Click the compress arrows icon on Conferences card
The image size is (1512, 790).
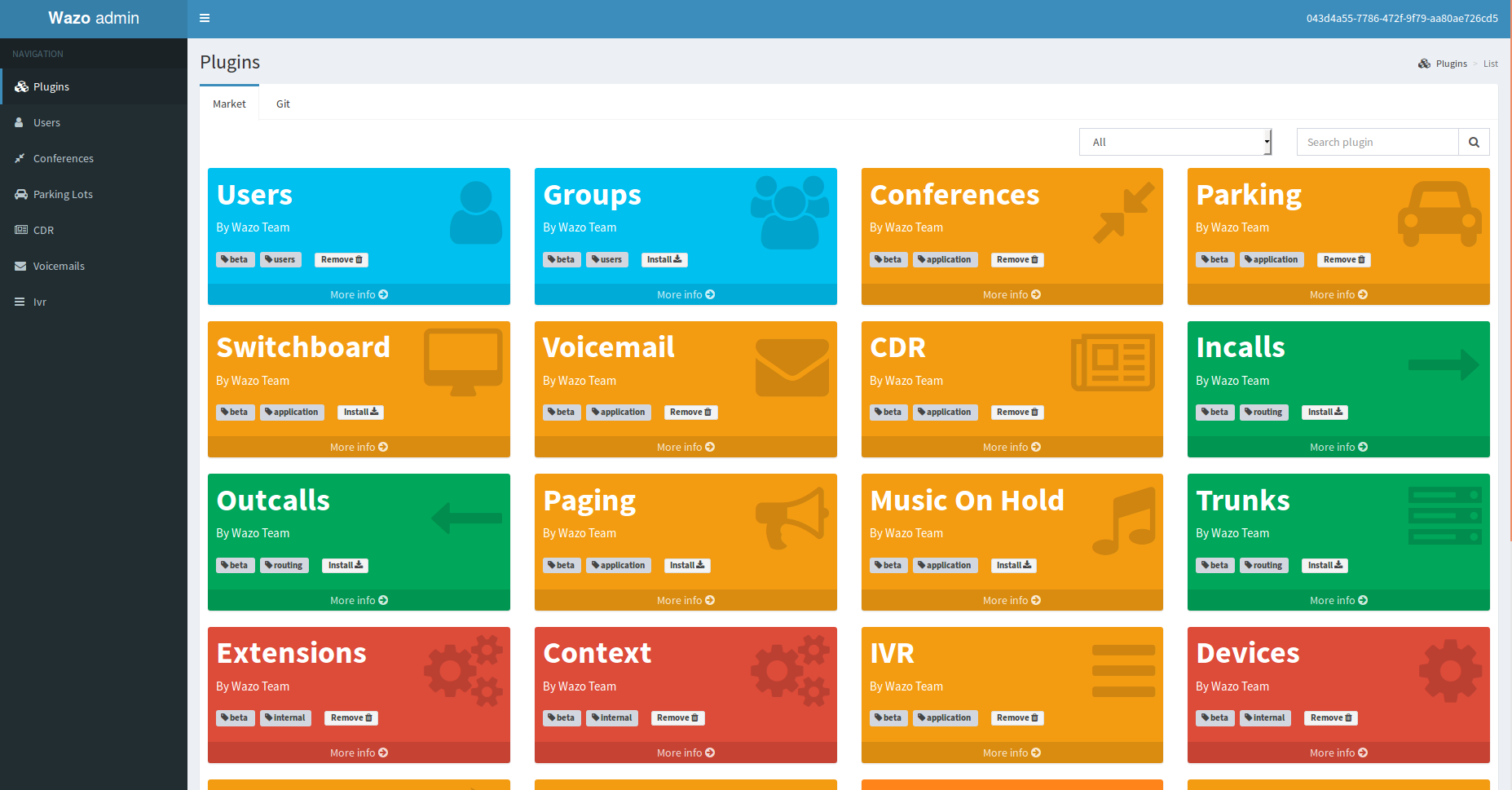click(x=1124, y=213)
